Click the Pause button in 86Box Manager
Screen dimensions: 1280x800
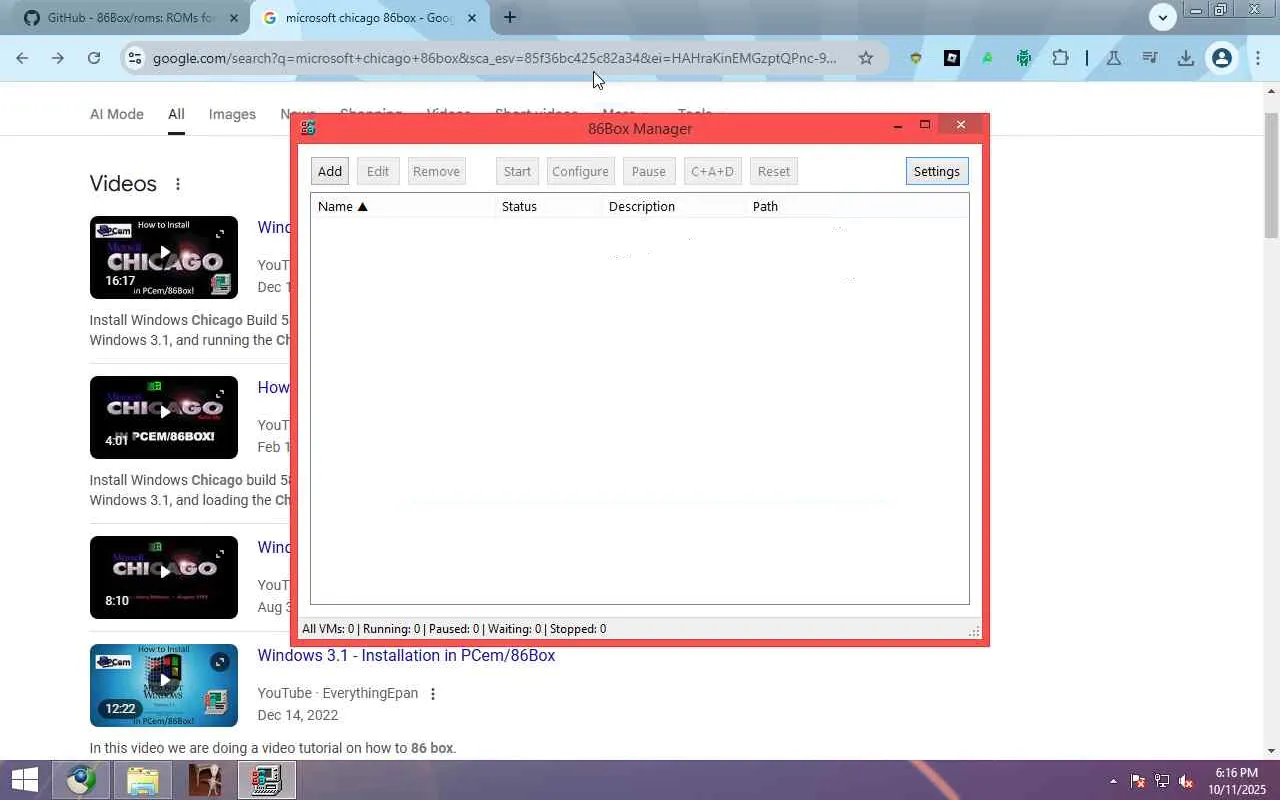pyautogui.click(x=648, y=171)
